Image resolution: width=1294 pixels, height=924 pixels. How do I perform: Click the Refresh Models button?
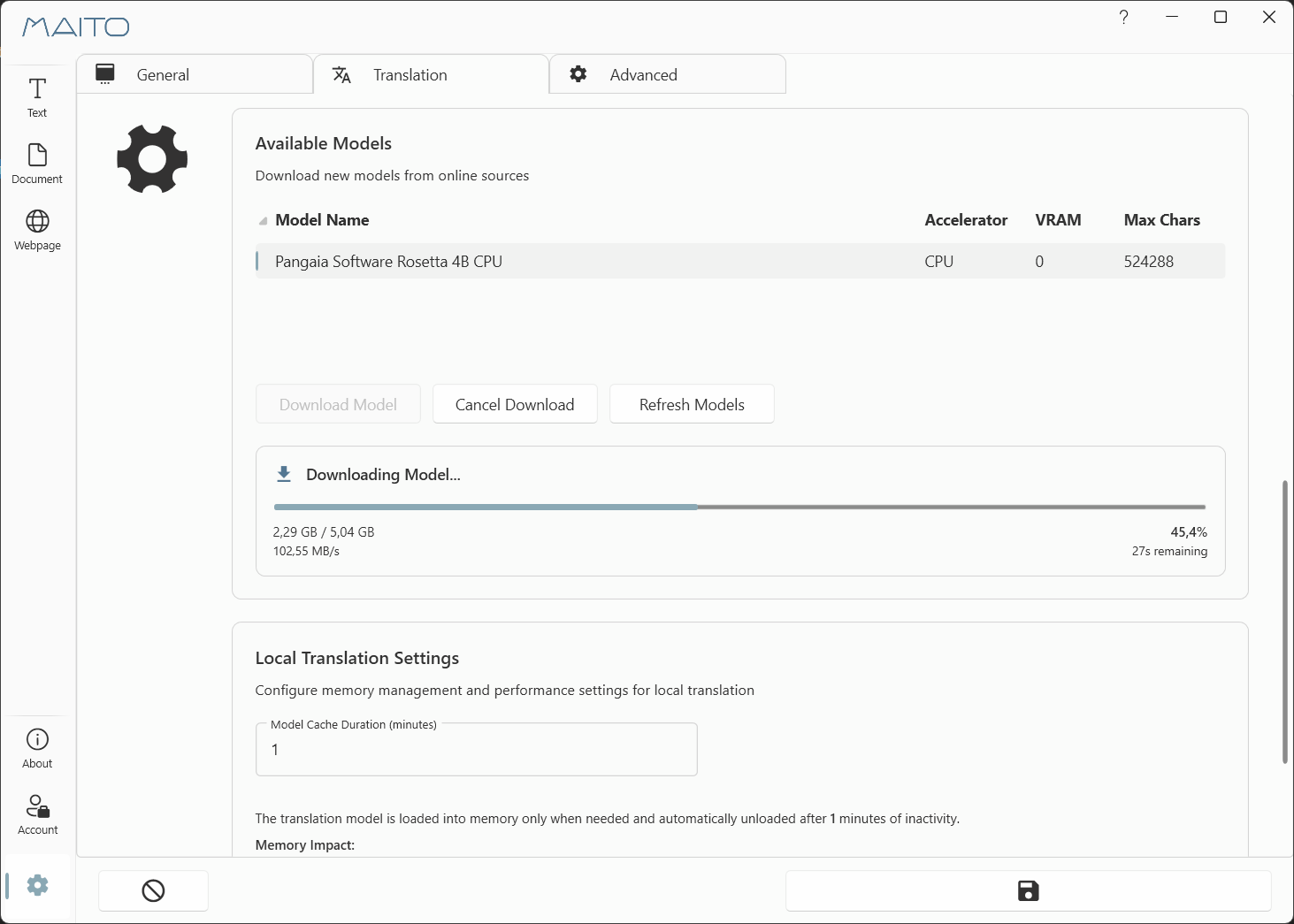click(692, 404)
